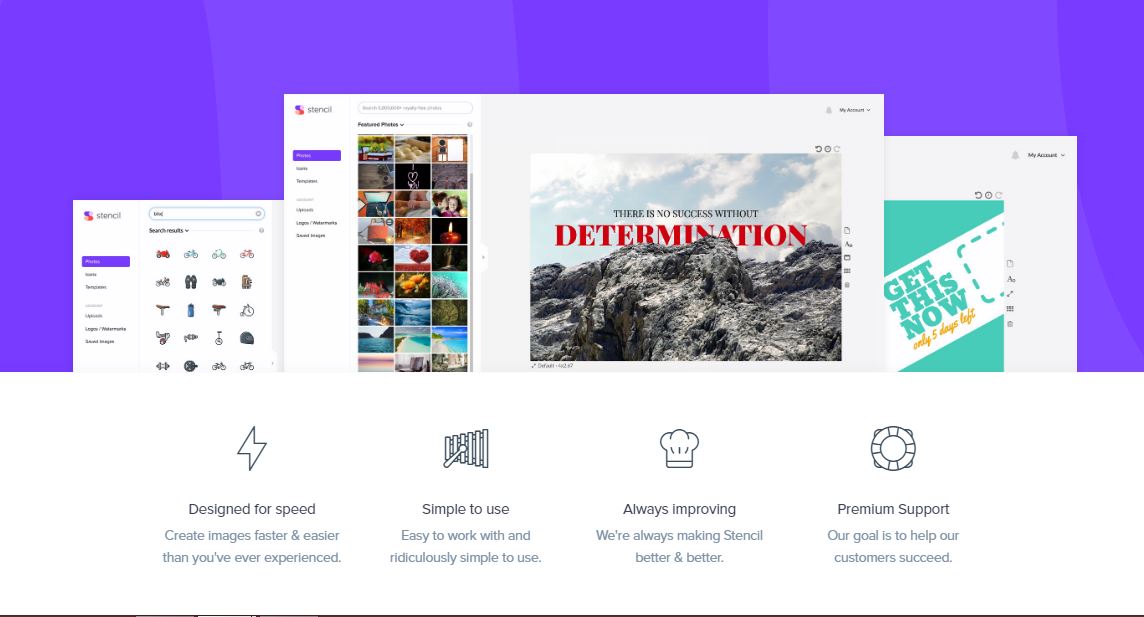Open Logos / Watermarks in the icon search sidebar
Viewport: 1144px width, 617px height.
point(106,329)
